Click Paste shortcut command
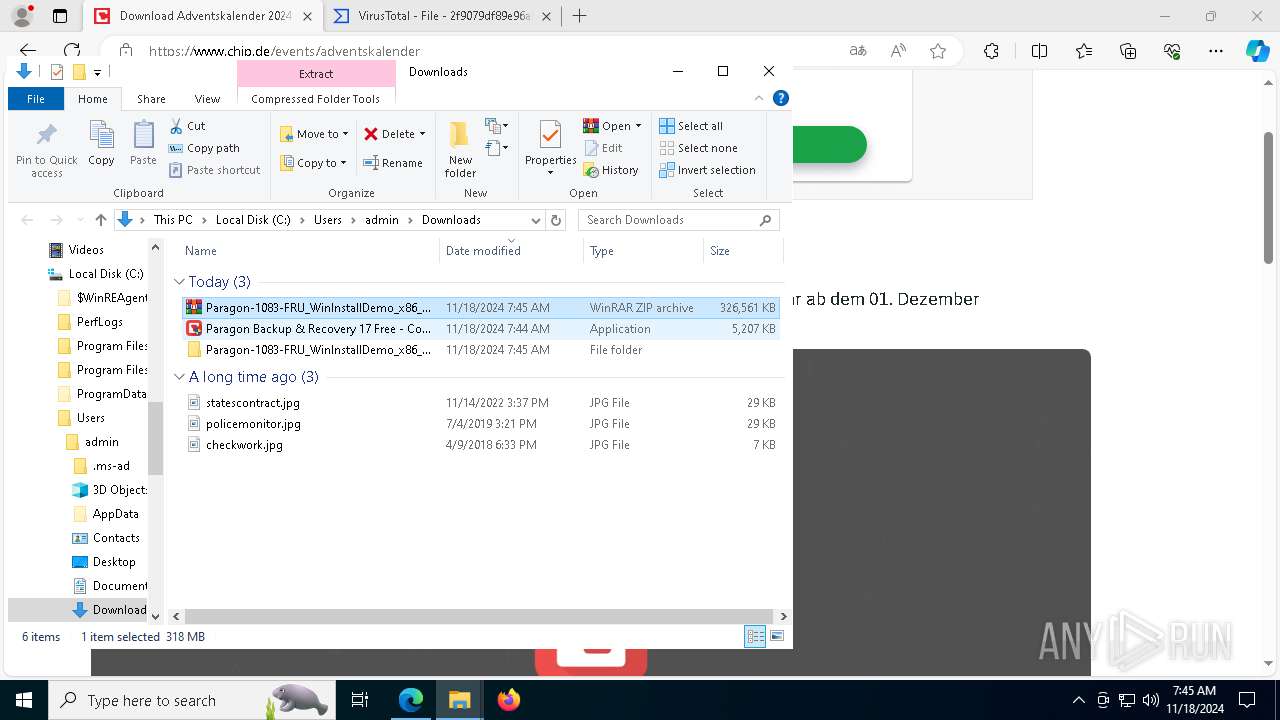 (x=214, y=170)
